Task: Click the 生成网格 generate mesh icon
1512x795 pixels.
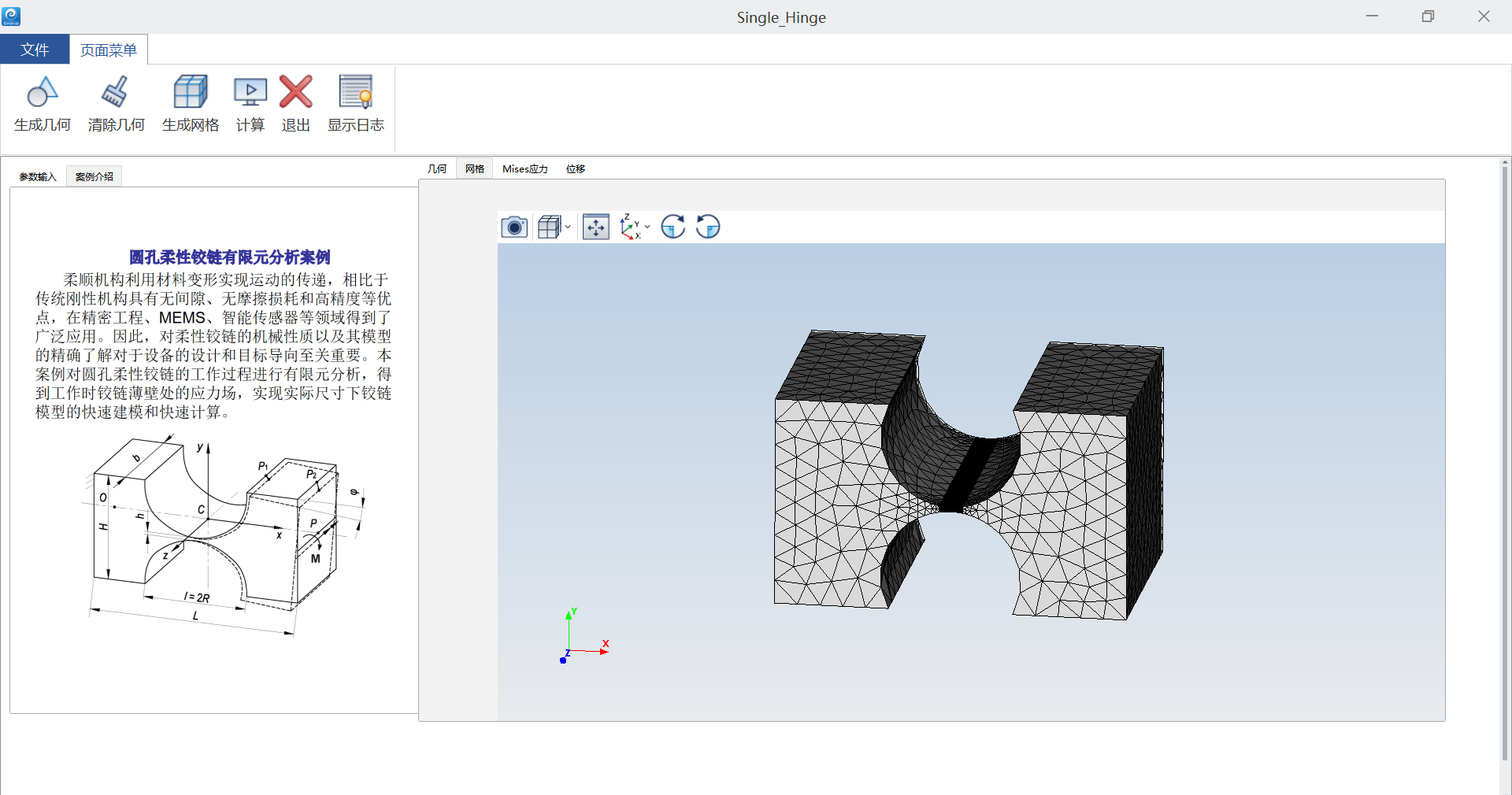Action: pyautogui.click(x=191, y=92)
